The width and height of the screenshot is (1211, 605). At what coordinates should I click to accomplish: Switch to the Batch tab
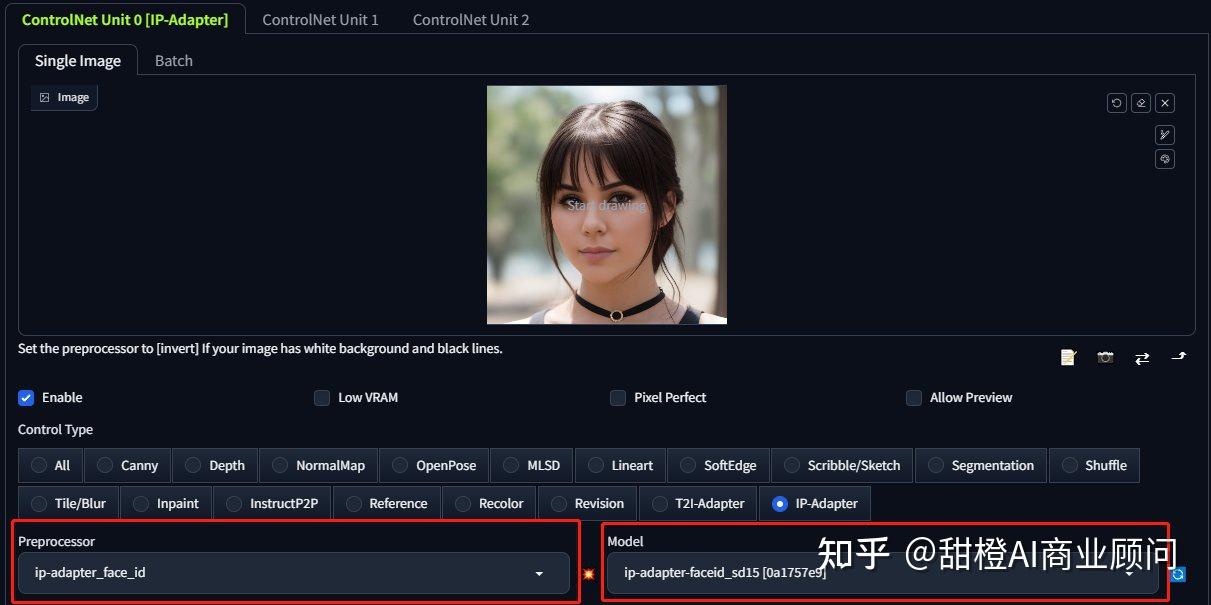(x=173, y=60)
